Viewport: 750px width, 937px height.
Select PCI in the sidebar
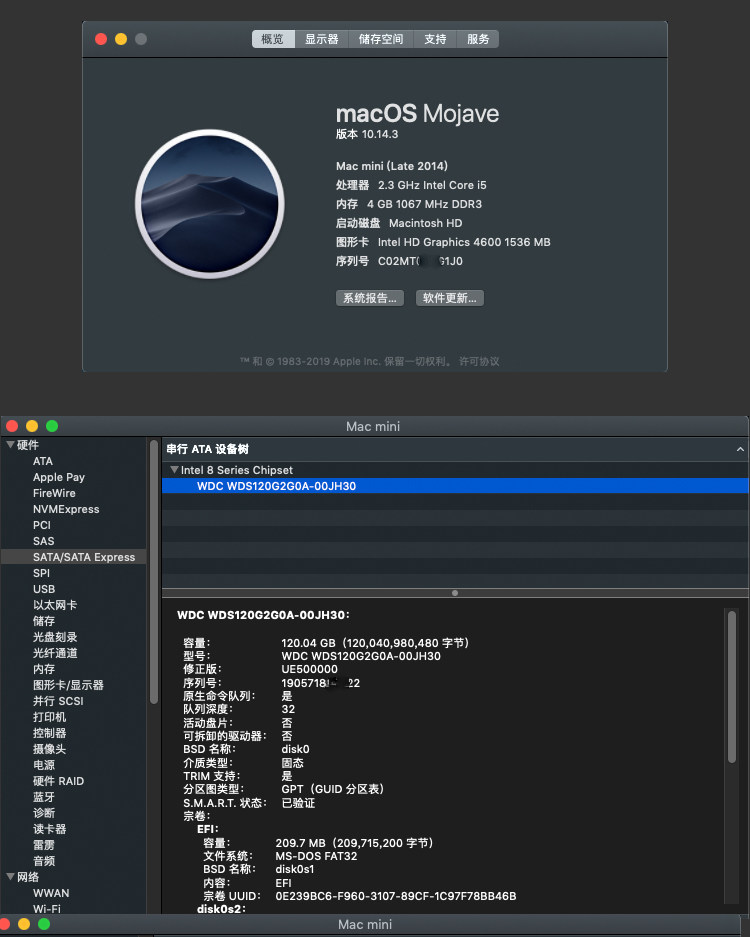(x=42, y=525)
